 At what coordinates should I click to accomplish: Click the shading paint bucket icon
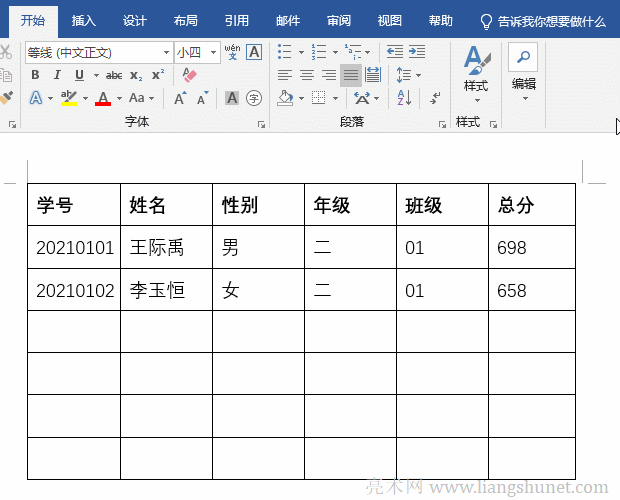click(x=285, y=98)
